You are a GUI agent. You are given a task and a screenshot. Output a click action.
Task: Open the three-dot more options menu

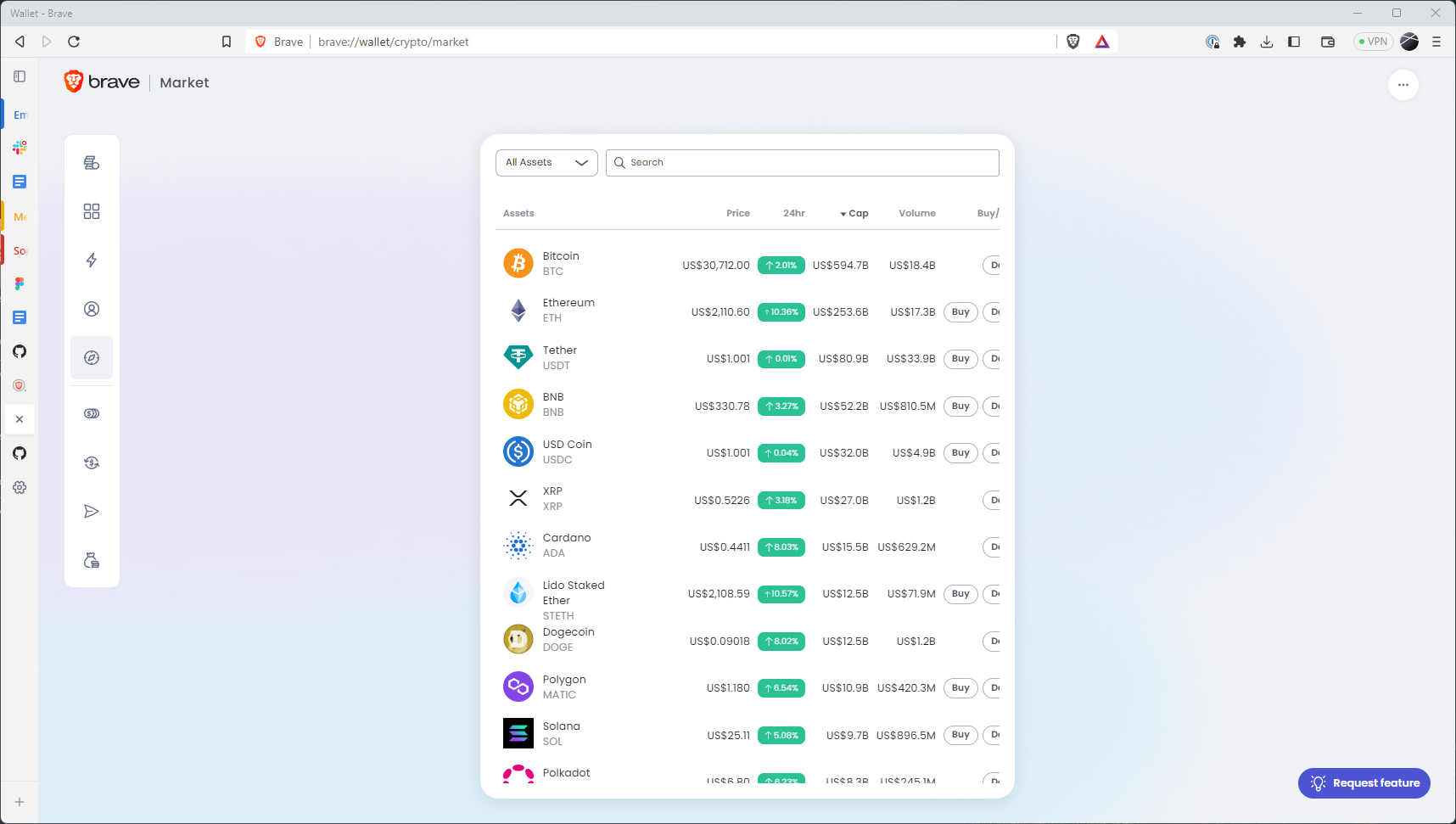1403,85
